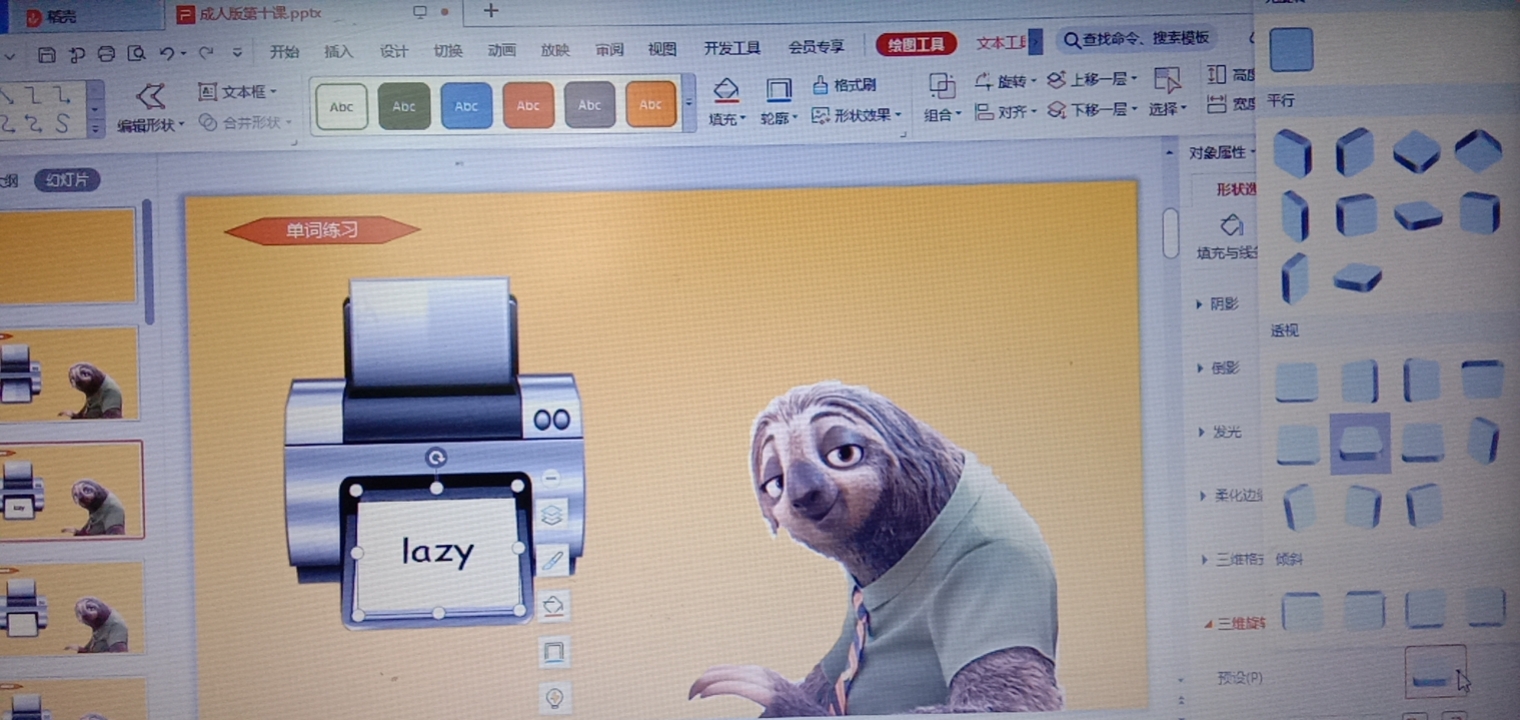Click the Format Painter (格式刷) brush
This screenshot has height=720, width=1520.
click(x=820, y=85)
